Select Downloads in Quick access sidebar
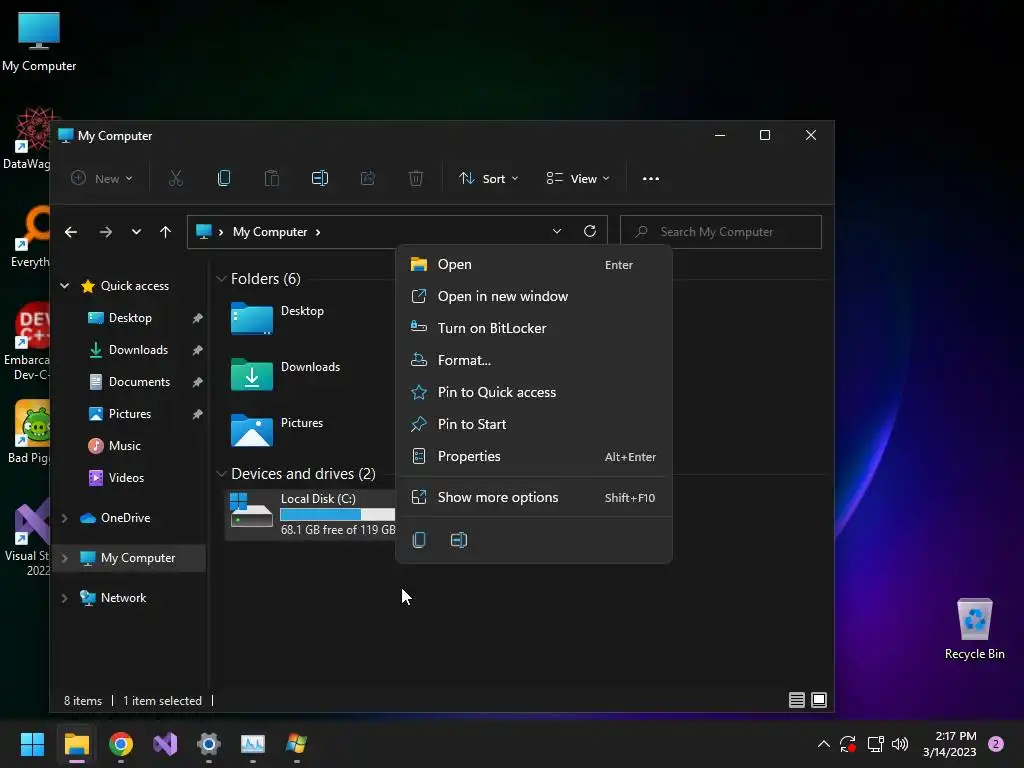The height and width of the screenshot is (768, 1024). pos(138,350)
